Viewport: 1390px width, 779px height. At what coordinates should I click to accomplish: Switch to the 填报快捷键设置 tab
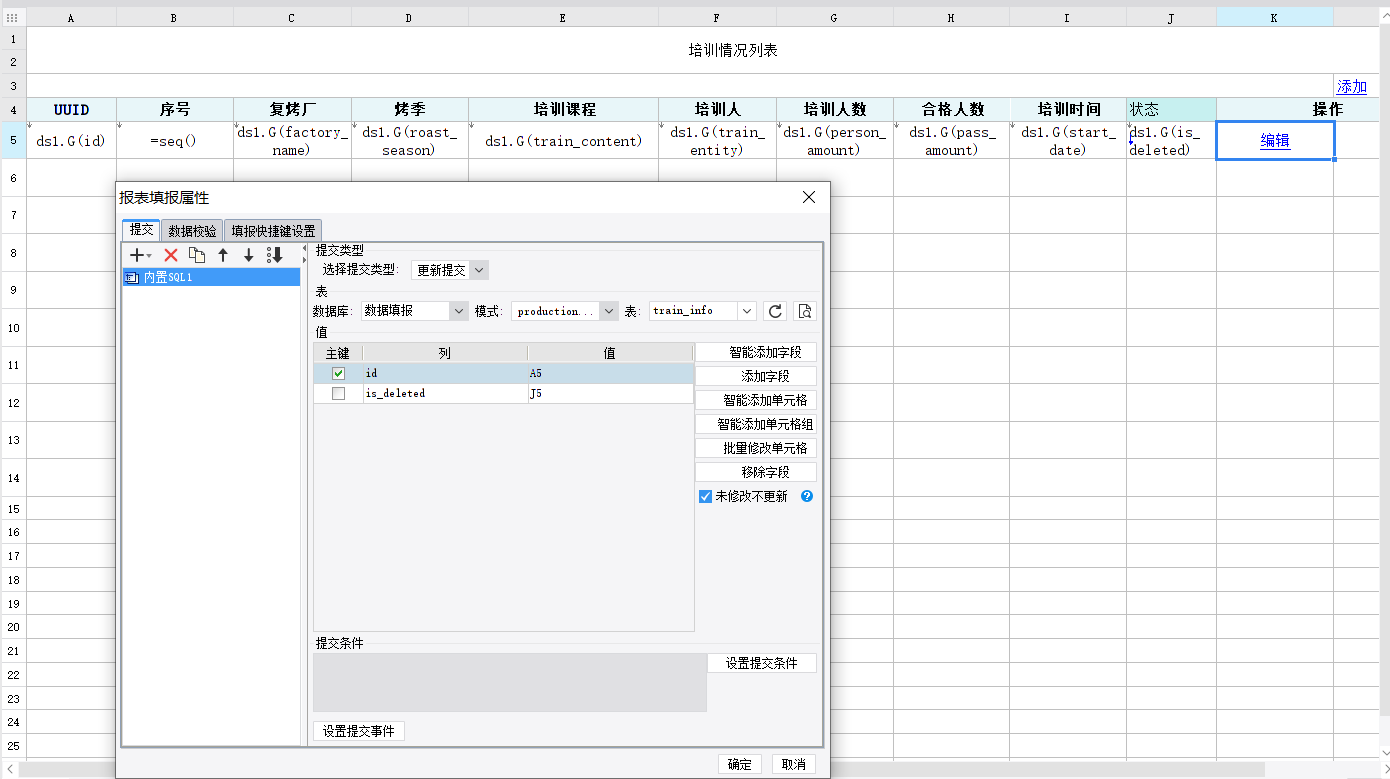pos(273,231)
